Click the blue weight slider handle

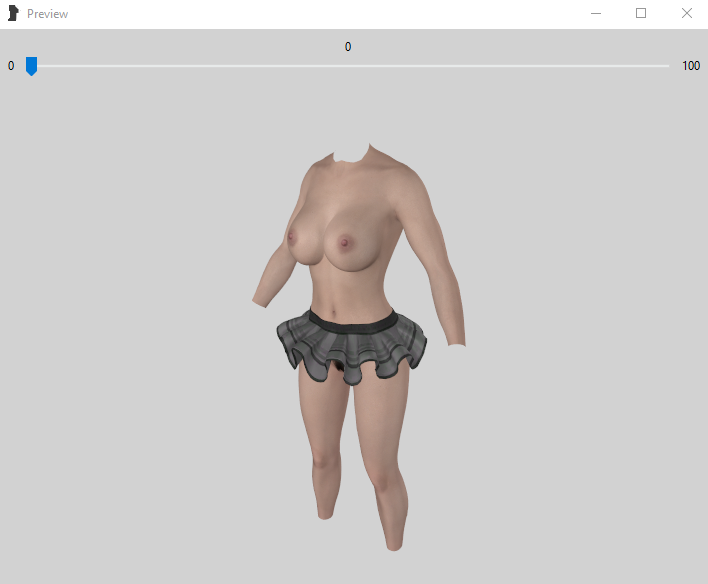click(x=31, y=66)
